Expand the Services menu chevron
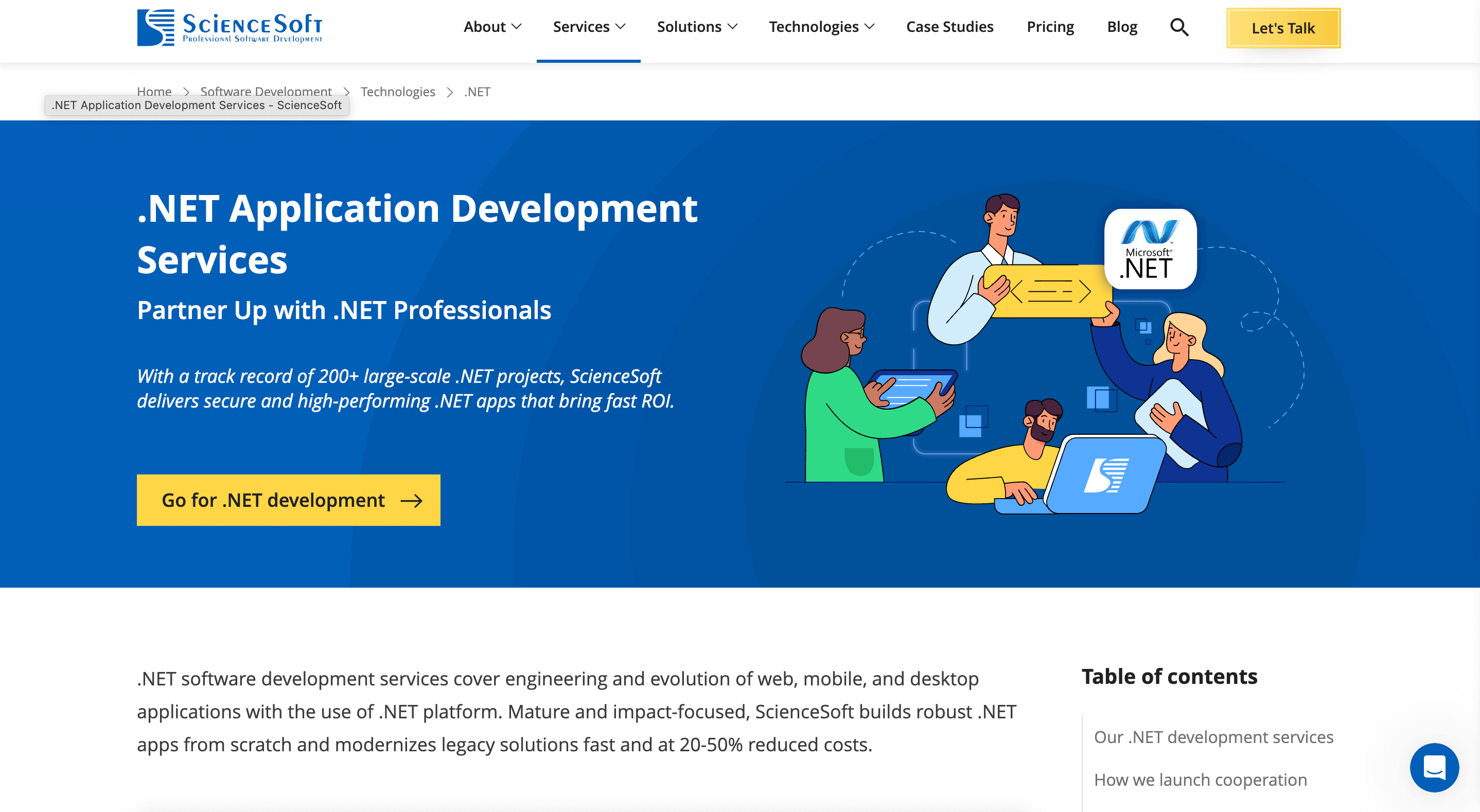Image resolution: width=1480 pixels, height=812 pixels. point(621,26)
